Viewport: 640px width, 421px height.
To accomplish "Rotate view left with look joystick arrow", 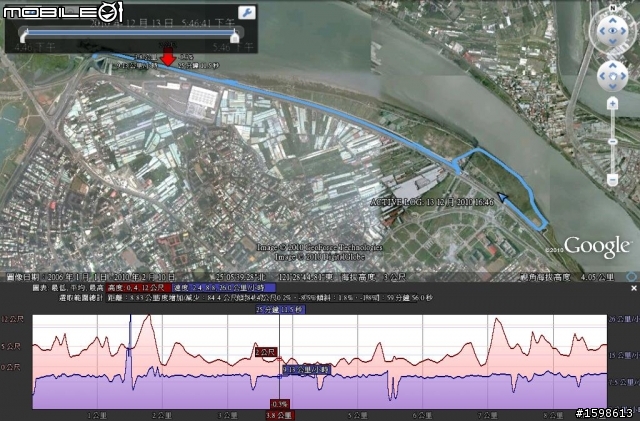I will click(602, 31).
